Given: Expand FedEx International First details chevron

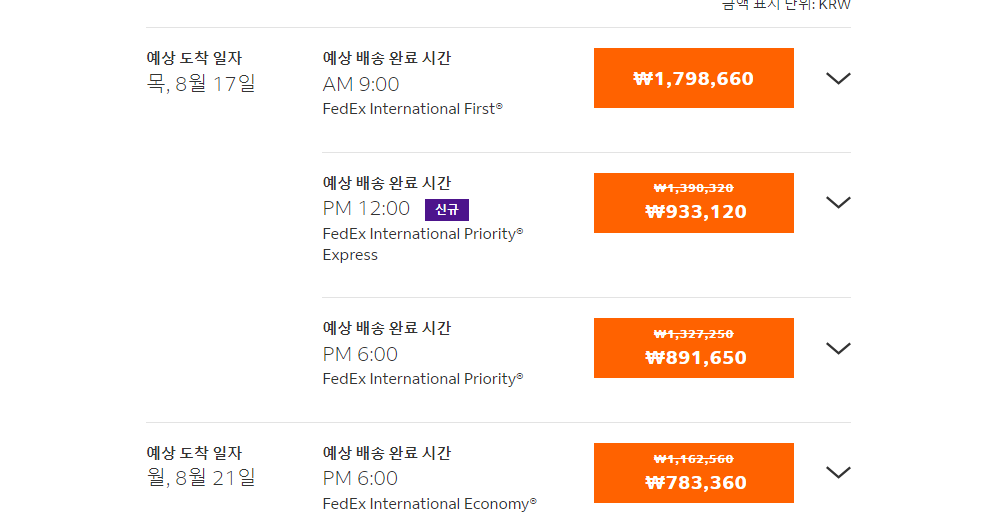Looking at the screenshot, I should 838,78.
